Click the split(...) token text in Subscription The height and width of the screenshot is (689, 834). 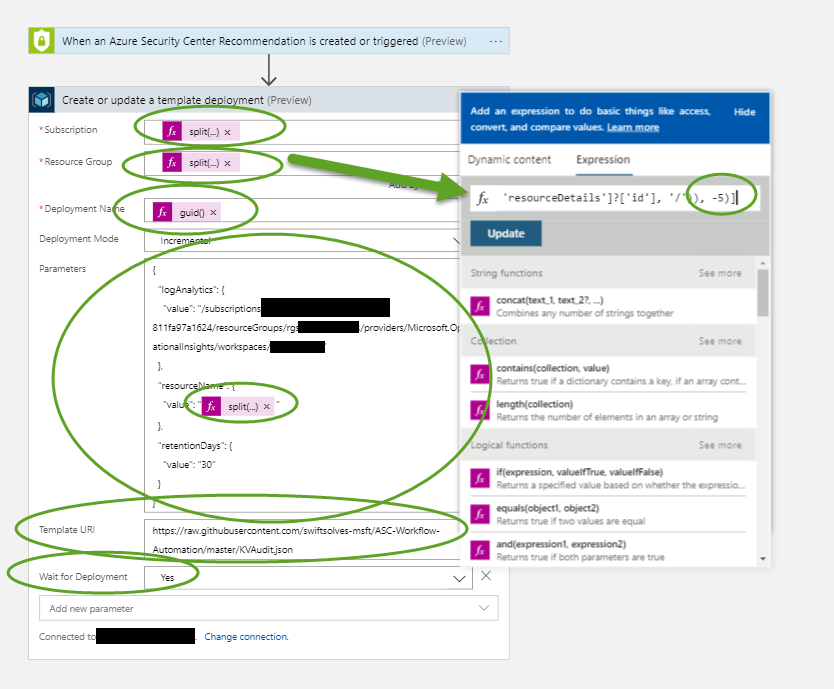204,132
